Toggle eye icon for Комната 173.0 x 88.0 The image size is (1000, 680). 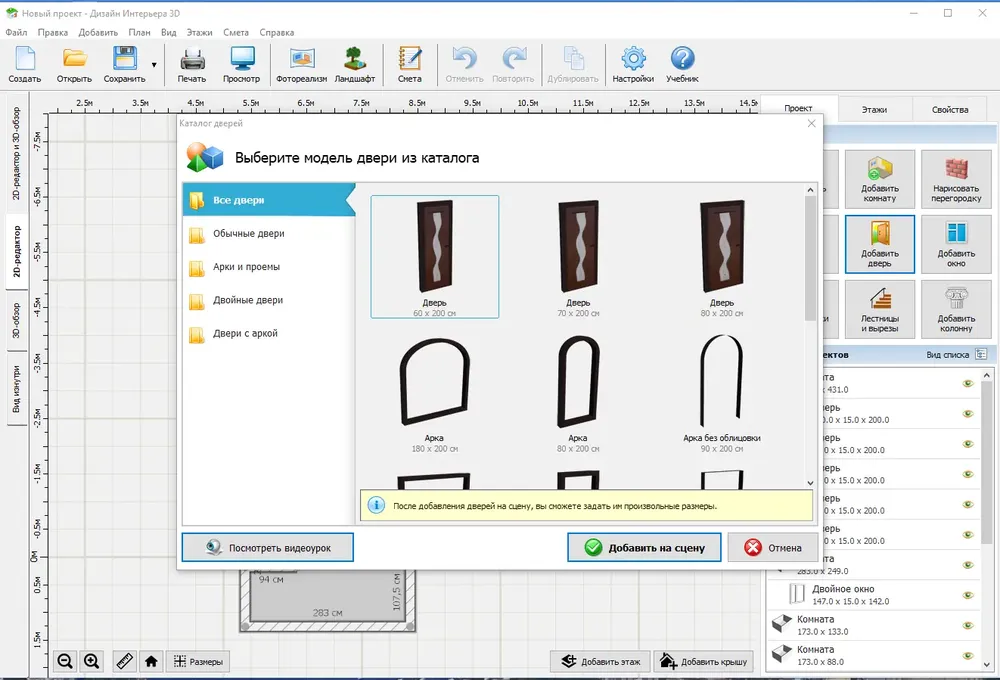[967, 656]
